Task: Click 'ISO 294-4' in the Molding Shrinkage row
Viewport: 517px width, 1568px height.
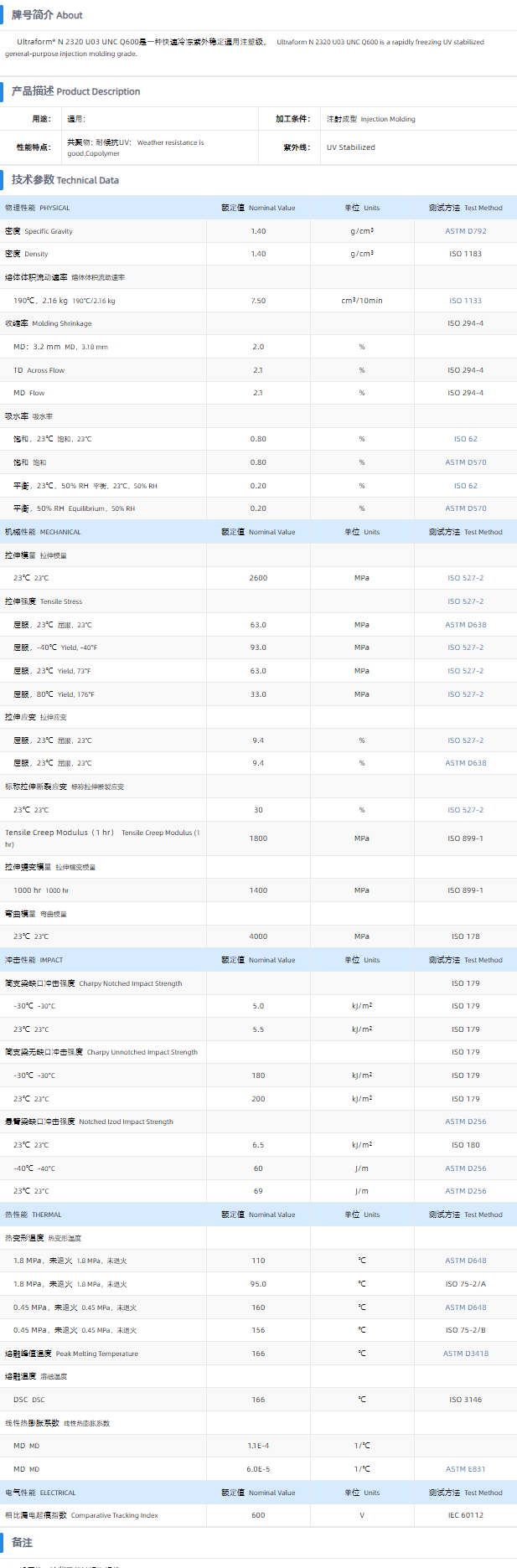Action: 465,323
